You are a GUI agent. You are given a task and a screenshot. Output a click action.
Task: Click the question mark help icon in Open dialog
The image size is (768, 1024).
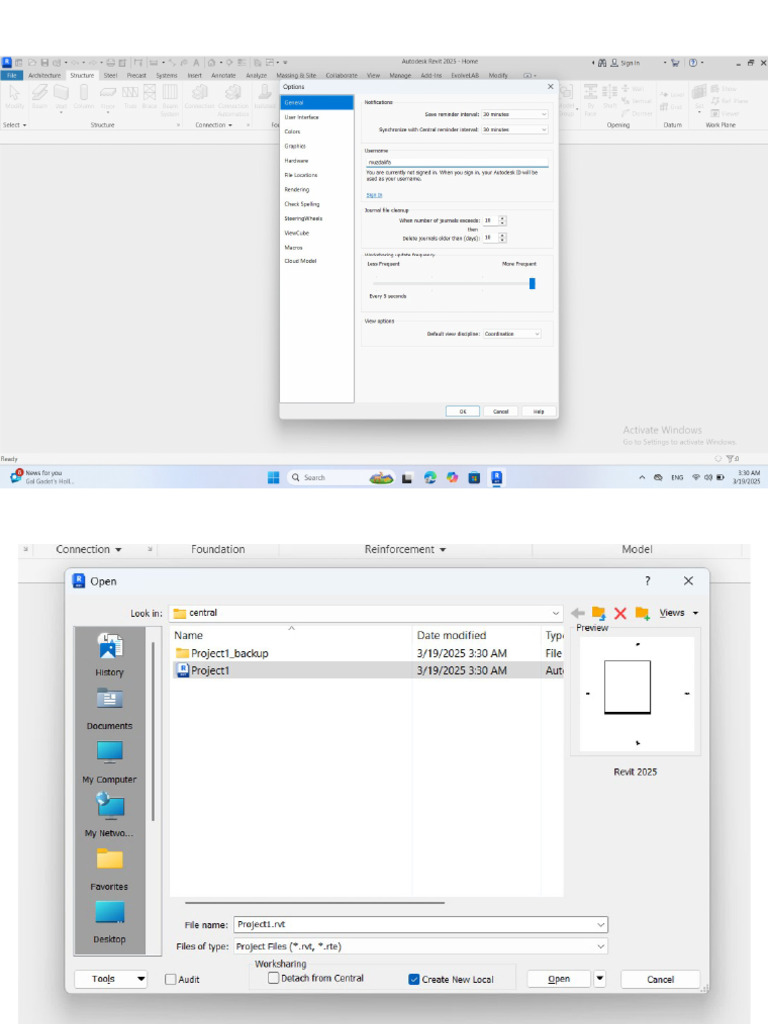[x=647, y=581]
